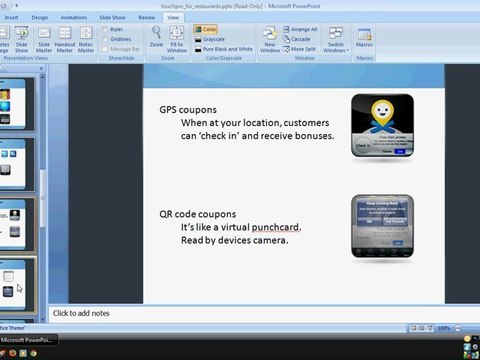Image resolution: width=480 pixels, height=360 pixels.
Task: Click thumbnail pane vertical scrollbar
Action: [x=42, y=197]
